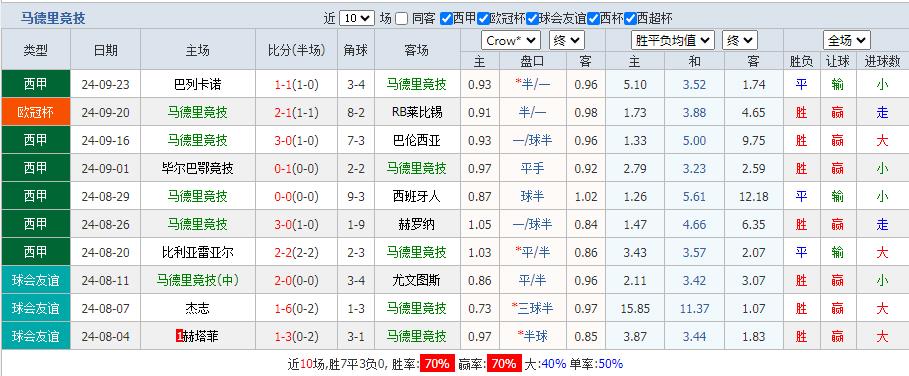Click the 马德里竞技 team title
Screen dimensions: 909x376
coord(53,19)
